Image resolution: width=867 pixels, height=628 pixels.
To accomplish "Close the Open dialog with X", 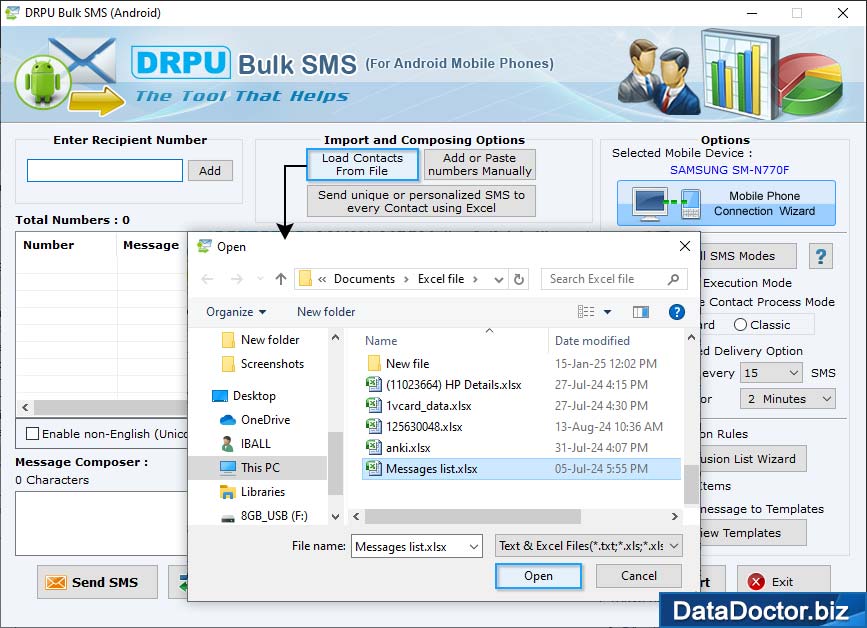I will click(685, 246).
